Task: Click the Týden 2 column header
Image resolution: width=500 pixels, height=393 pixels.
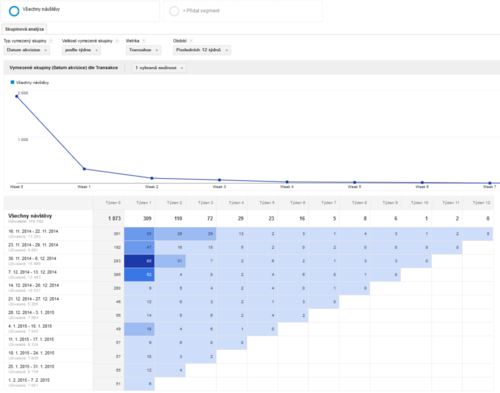Action: point(170,203)
